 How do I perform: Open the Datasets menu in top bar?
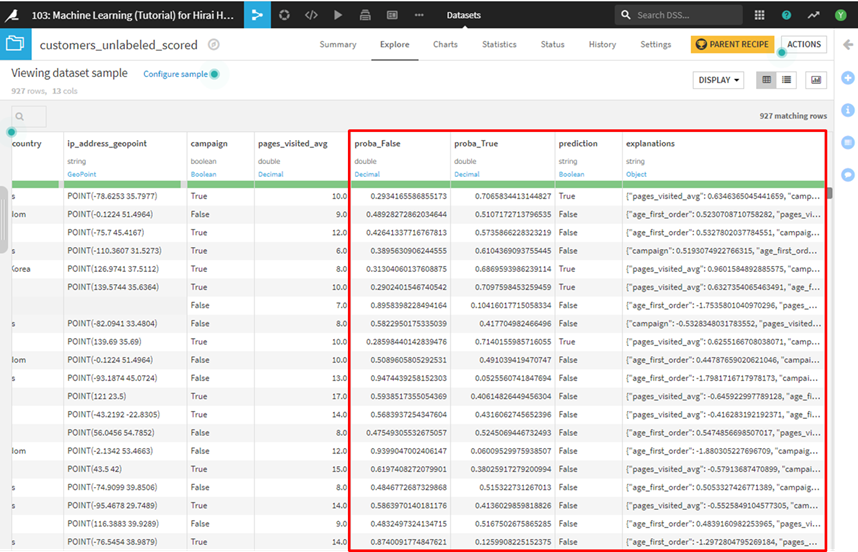coord(463,15)
